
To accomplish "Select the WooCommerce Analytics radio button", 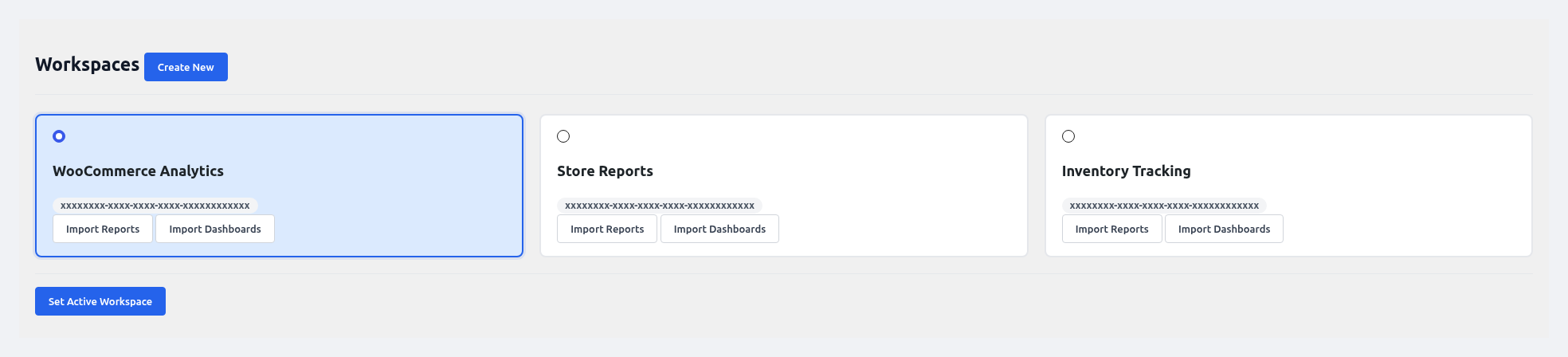I will [59, 136].
